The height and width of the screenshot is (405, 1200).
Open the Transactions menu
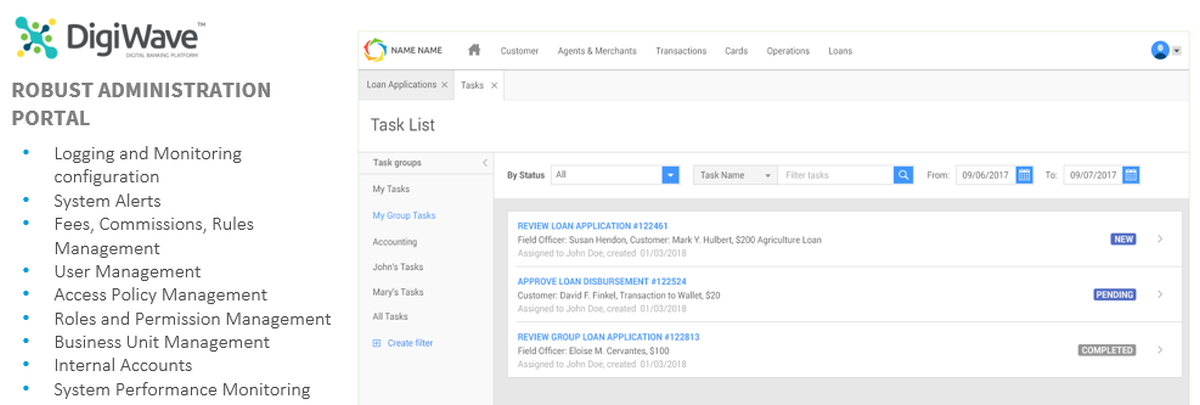pyautogui.click(x=680, y=51)
